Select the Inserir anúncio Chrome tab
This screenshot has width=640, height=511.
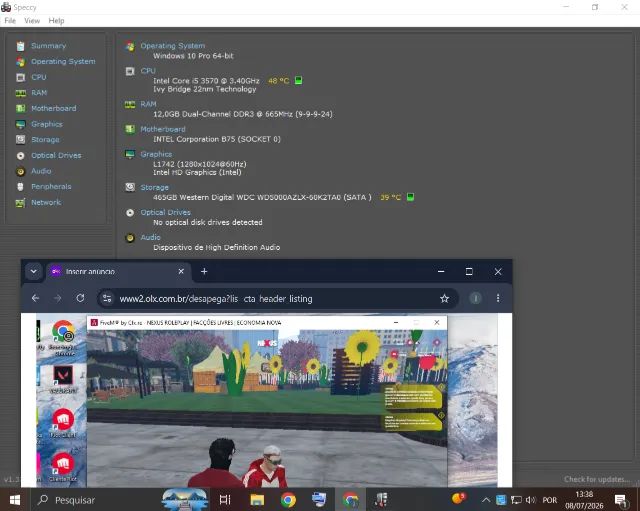(x=118, y=271)
